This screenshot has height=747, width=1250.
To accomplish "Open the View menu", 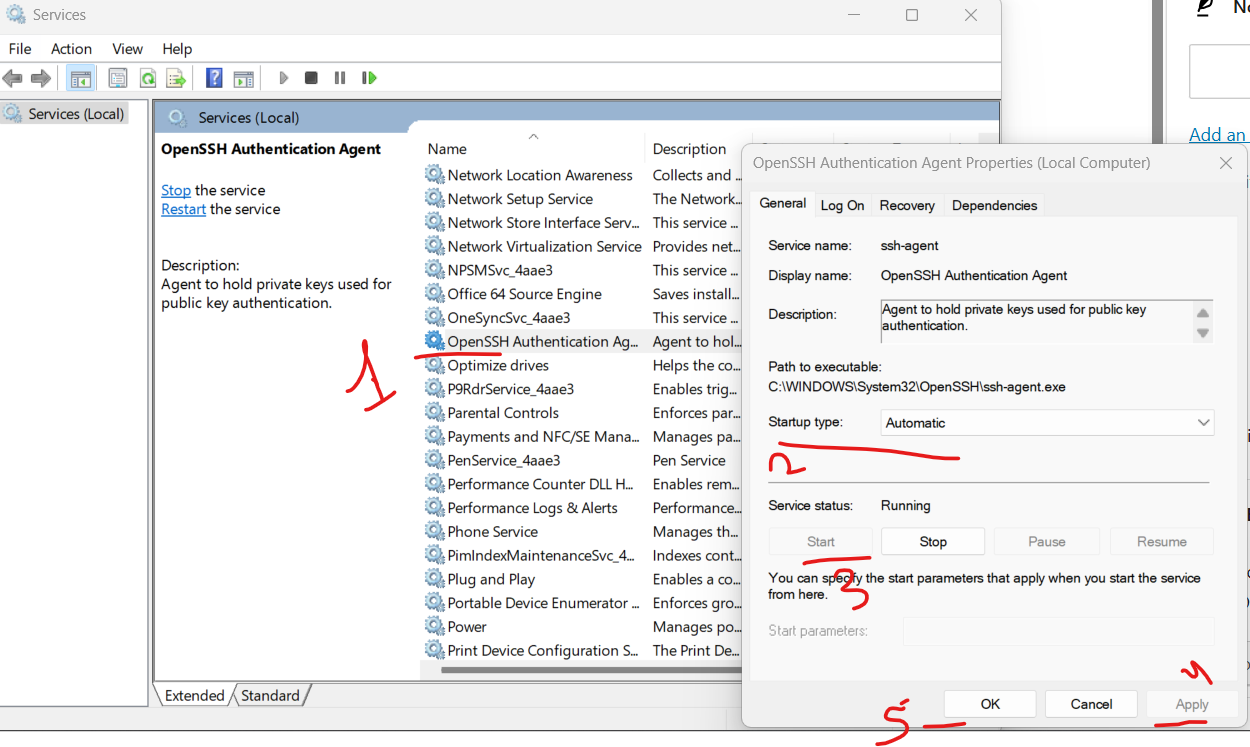I will [127, 48].
